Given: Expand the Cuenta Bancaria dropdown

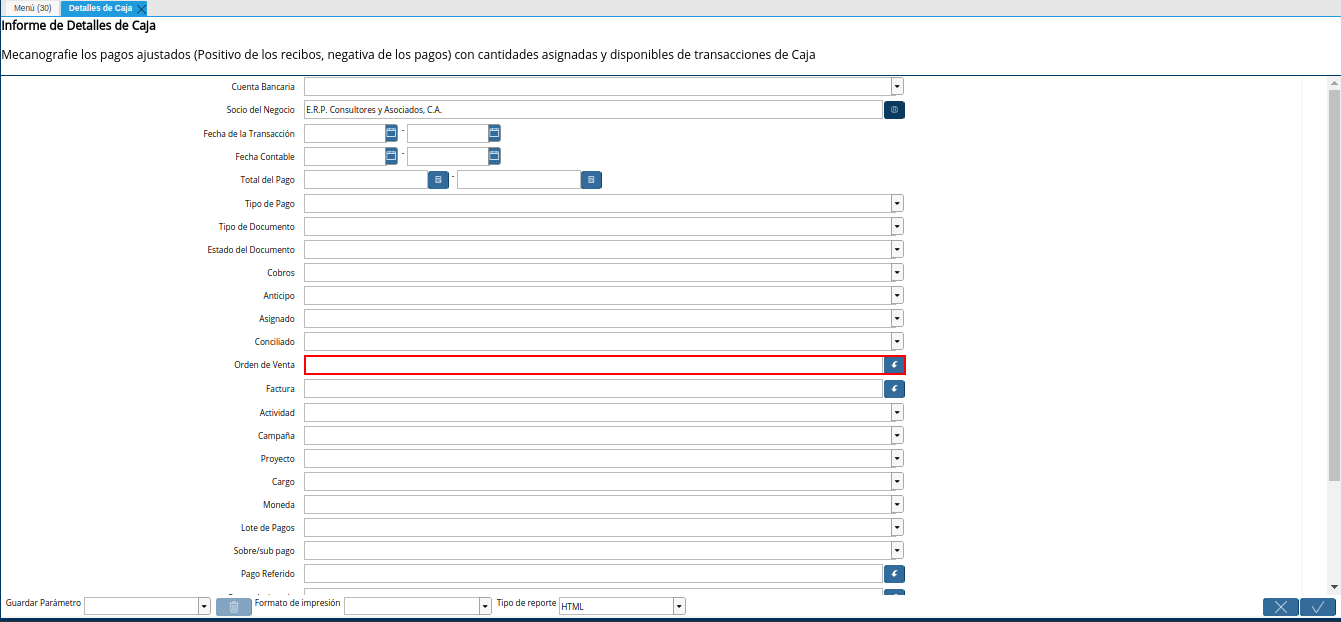Looking at the screenshot, I should (897, 87).
